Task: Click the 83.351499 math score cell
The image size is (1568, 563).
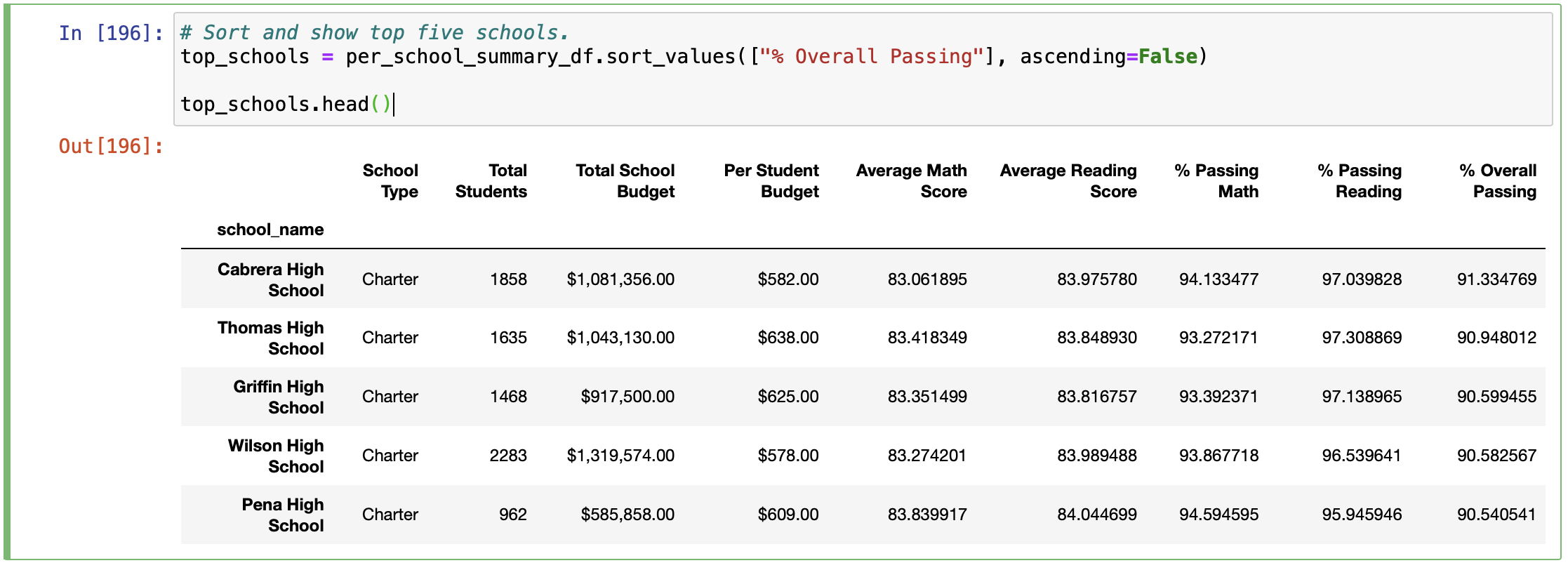Action: [927, 397]
